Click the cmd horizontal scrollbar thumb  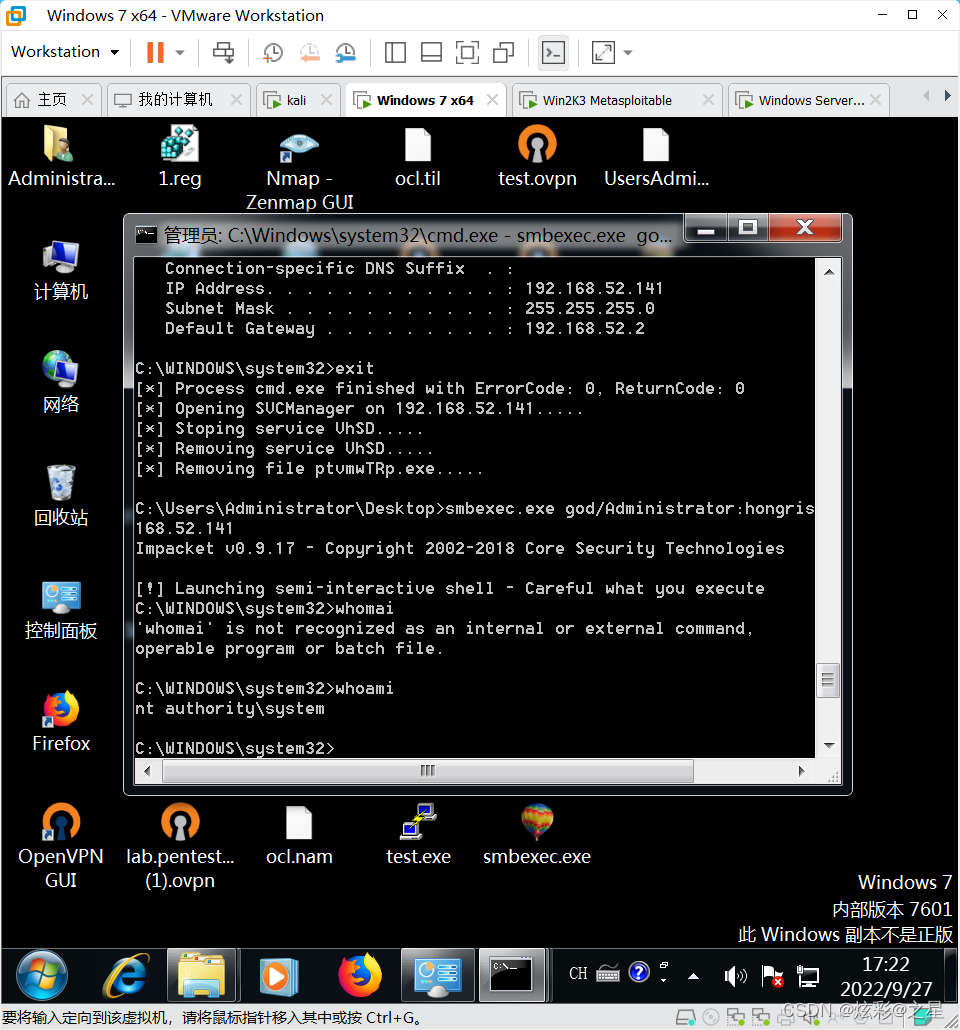(x=428, y=771)
